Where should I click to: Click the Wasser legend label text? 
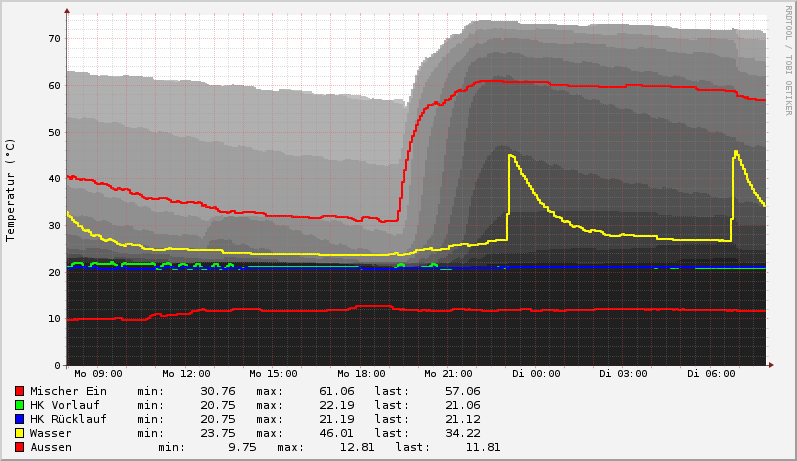(x=51, y=433)
